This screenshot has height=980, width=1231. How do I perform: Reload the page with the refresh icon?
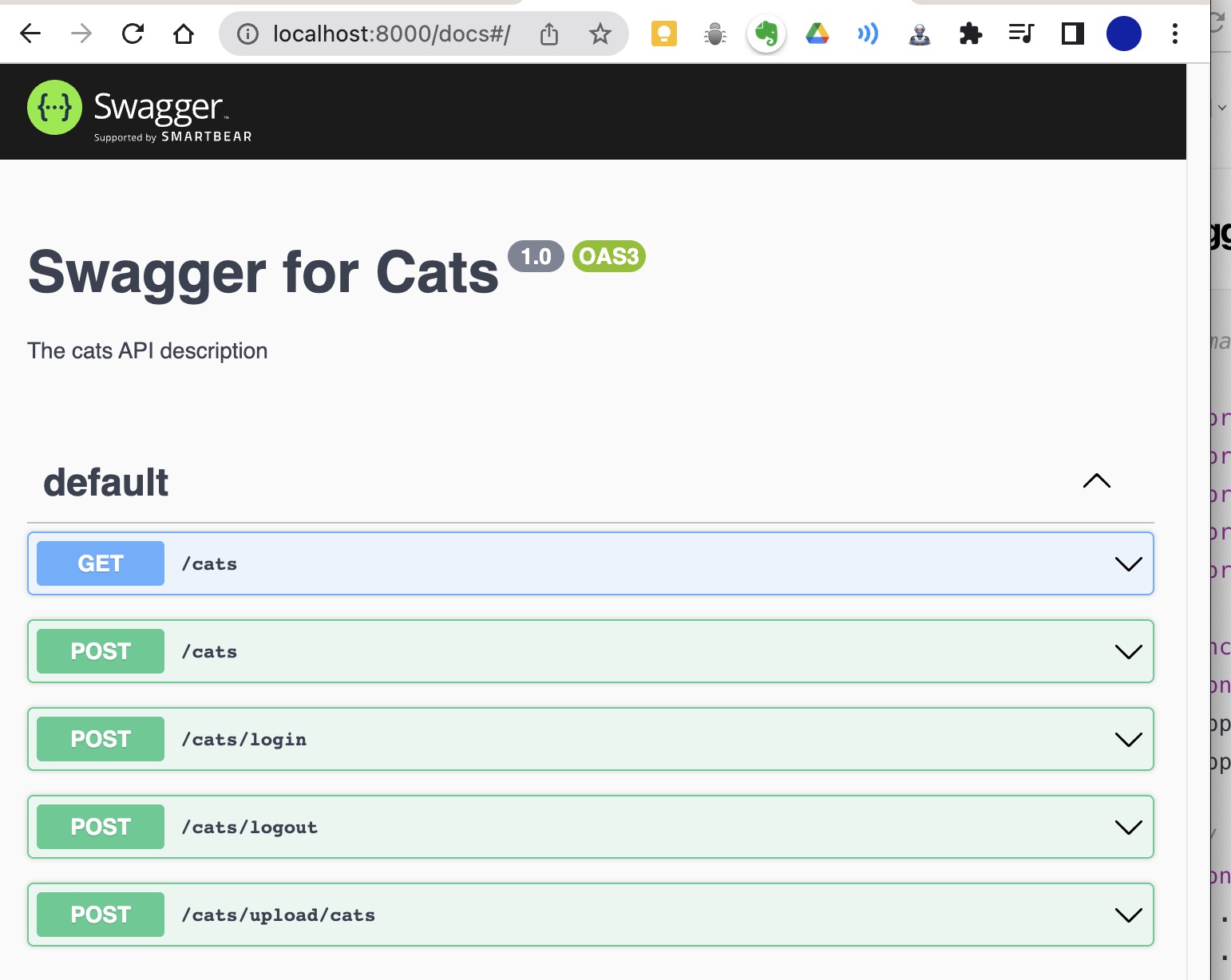point(133,34)
